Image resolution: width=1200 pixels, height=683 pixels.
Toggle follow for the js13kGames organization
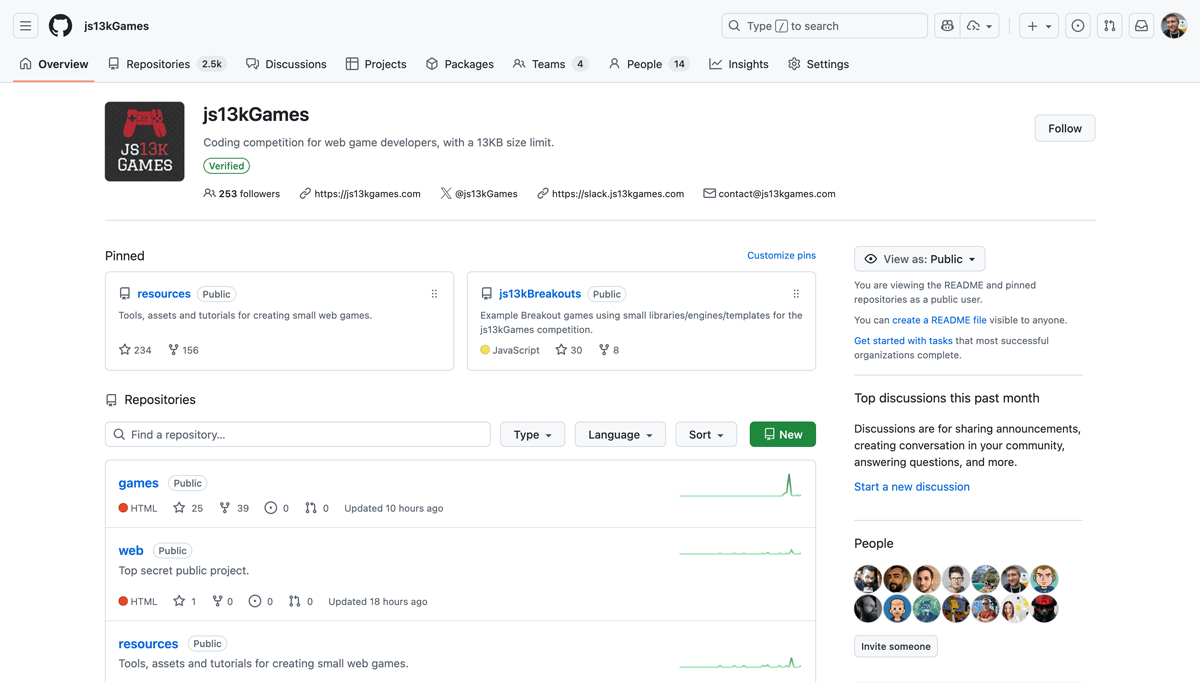tap(1064, 128)
